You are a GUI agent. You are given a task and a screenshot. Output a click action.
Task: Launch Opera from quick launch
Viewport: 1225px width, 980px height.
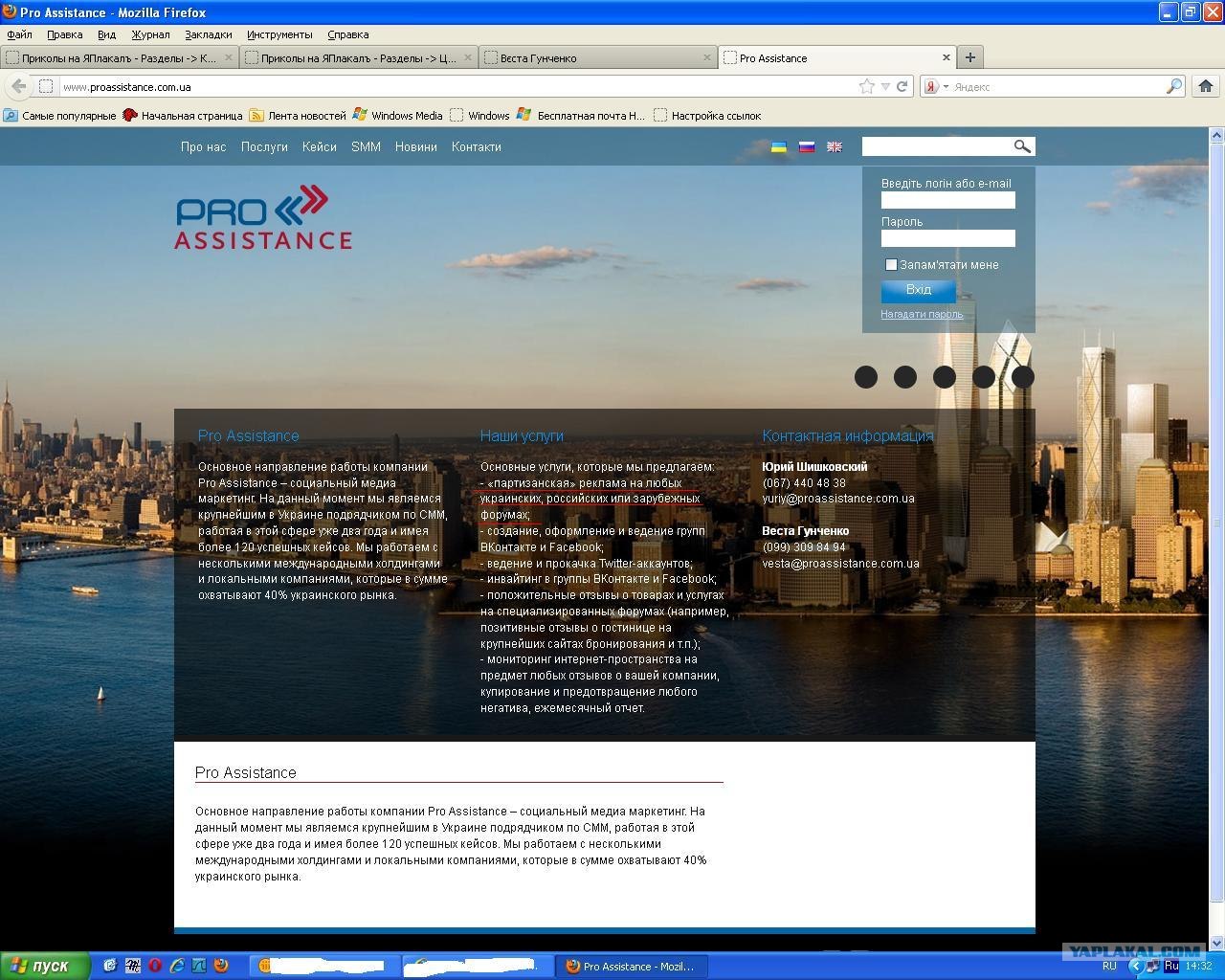pos(155,966)
